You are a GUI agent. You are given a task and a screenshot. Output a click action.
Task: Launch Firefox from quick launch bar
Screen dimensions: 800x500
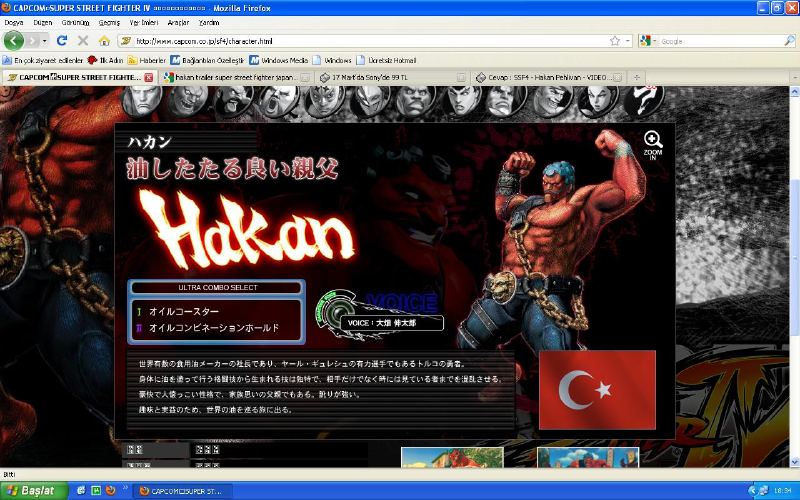click(110, 491)
